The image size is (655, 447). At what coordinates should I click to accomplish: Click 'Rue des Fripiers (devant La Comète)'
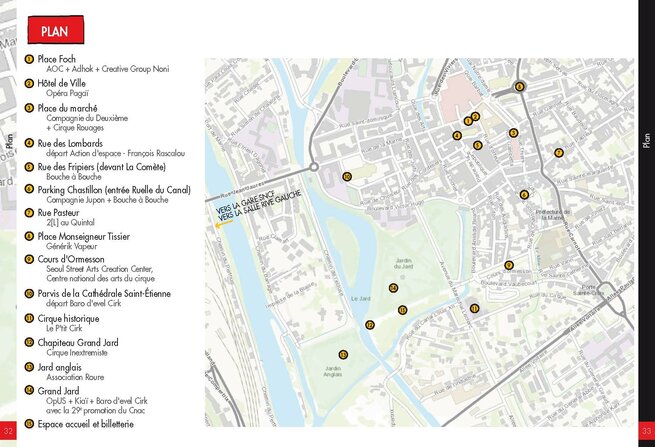(x=102, y=167)
